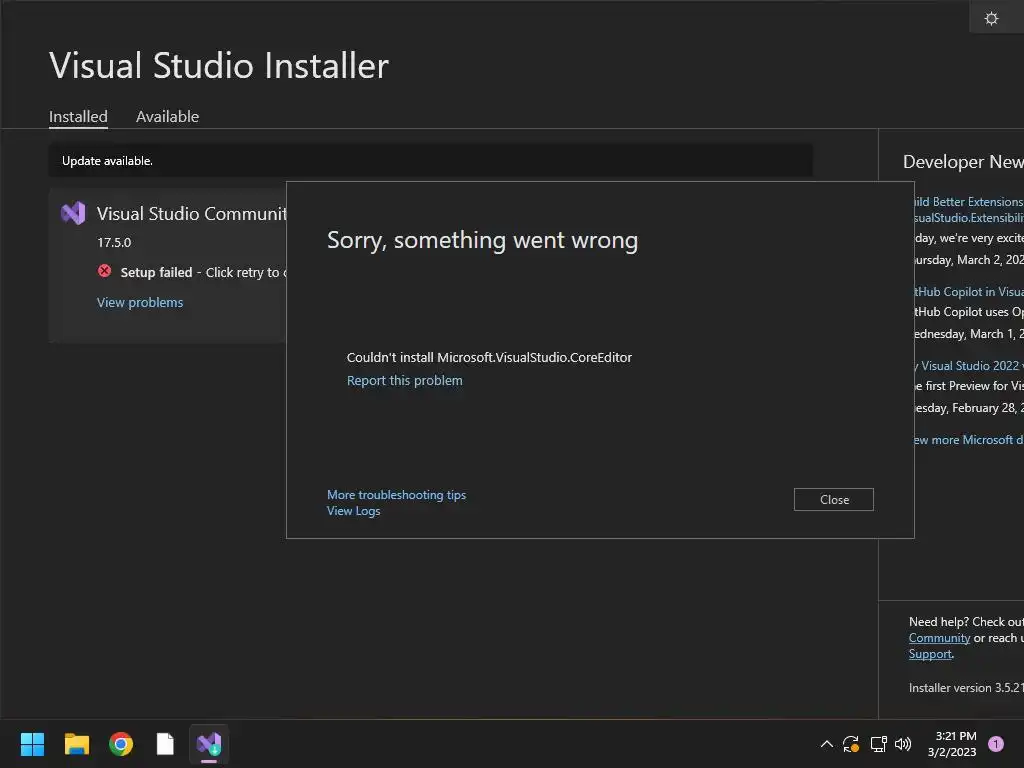
Task: Click the red Setup failed error icon
Action: click(104, 271)
